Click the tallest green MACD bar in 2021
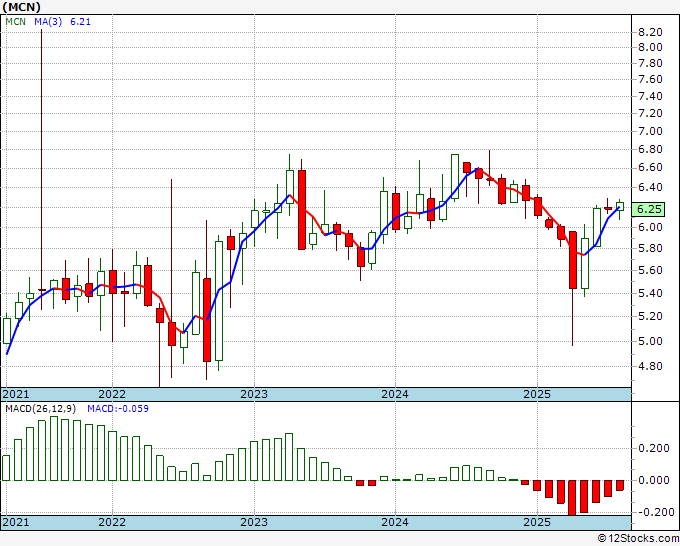 click(54, 448)
